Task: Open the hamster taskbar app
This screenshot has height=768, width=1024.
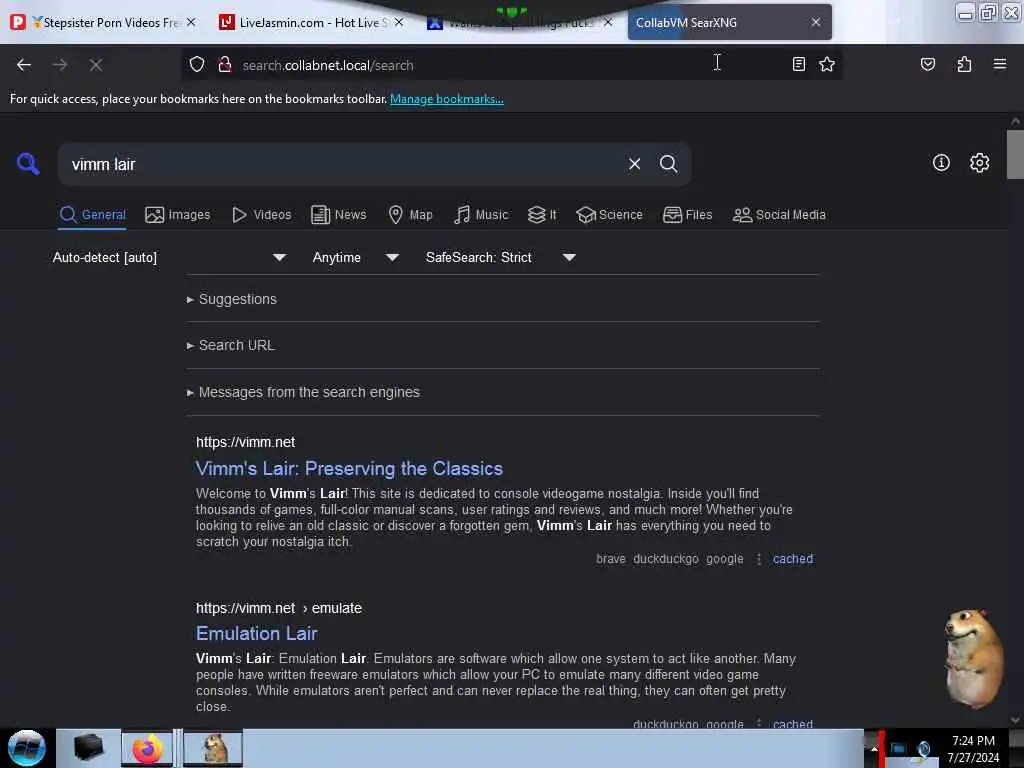Action: point(214,748)
